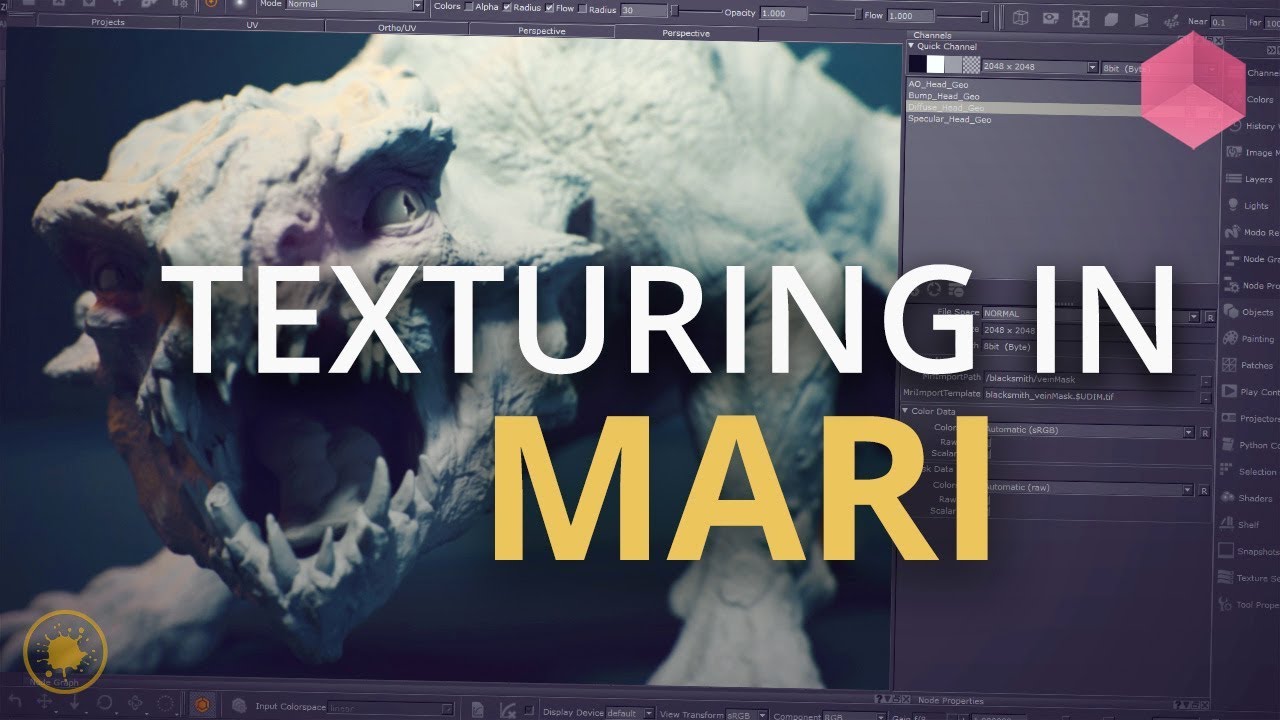Image resolution: width=1280 pixels, height=720 pixels.
Task: Open the Node Properties sidebar icon
Action: (x=1234, y=286)
